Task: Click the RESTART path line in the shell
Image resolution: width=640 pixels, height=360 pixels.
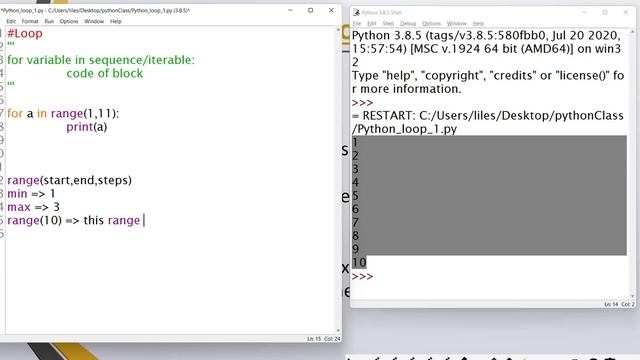Action: tap(488, 122)
